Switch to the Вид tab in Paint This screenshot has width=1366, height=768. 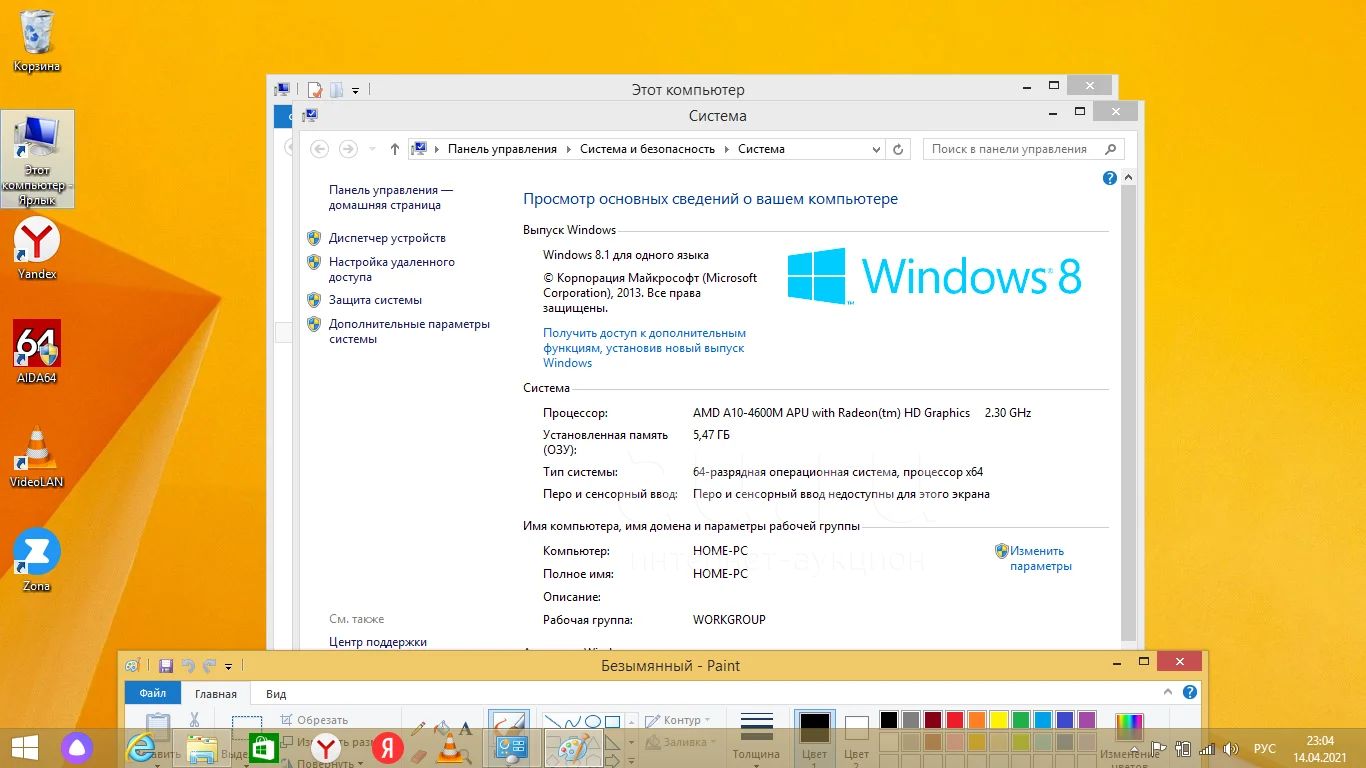click(276, 693)
